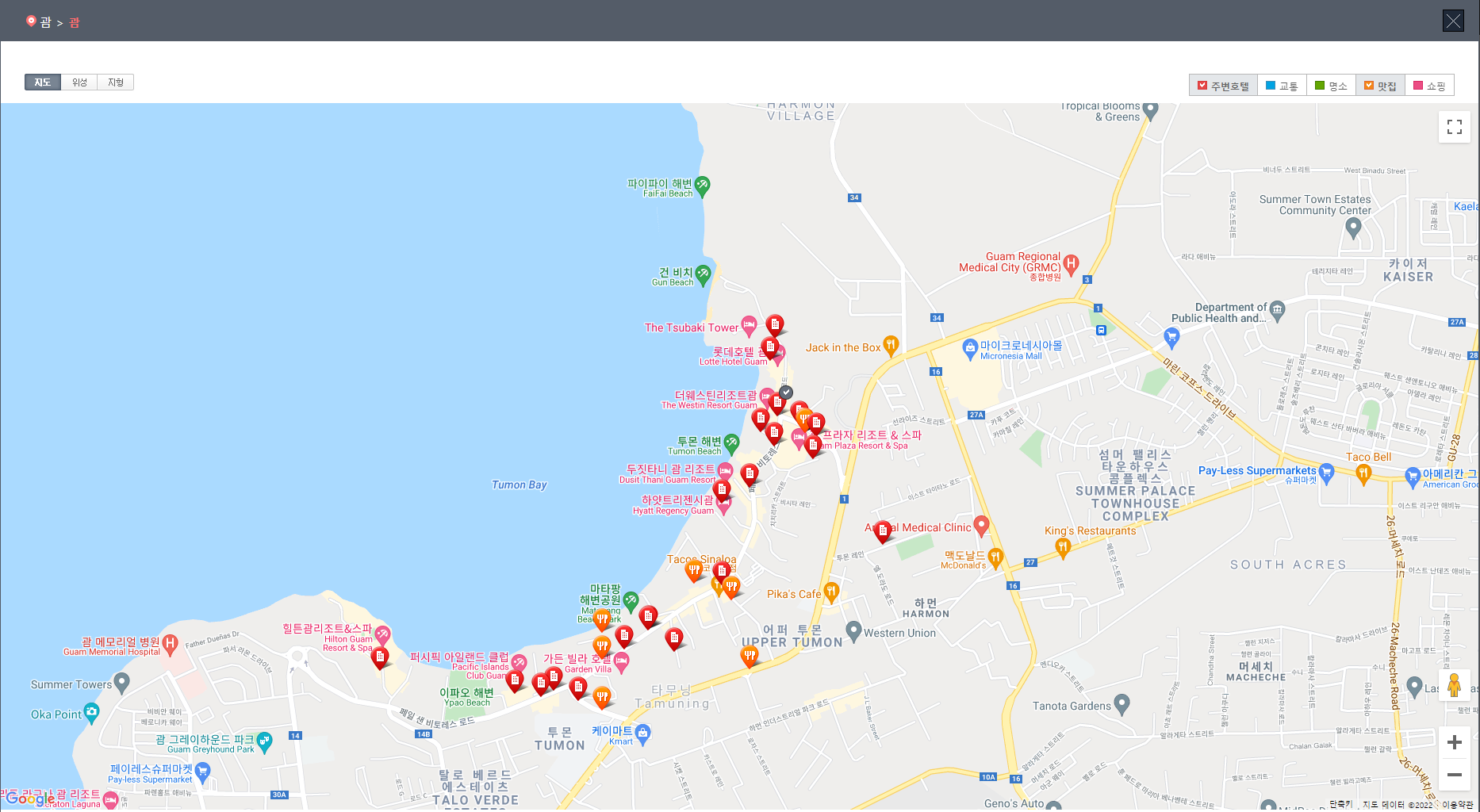The image size is (1480, 812).
Task: Open the 이용약관 terms link
Action: tap(1458, 805)
